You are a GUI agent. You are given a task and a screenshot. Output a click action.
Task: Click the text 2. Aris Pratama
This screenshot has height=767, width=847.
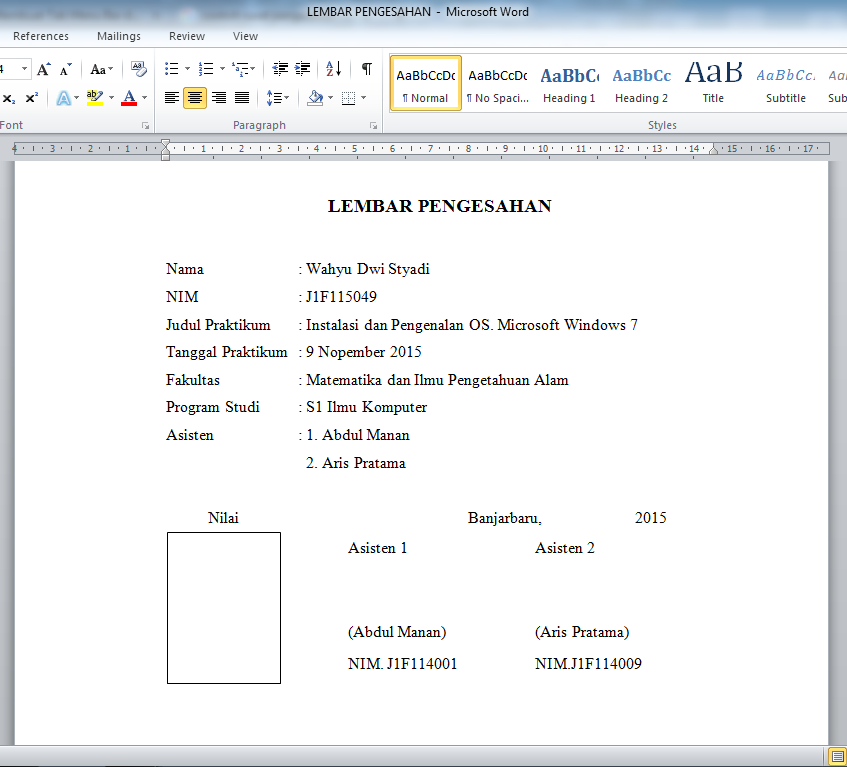pyautogui.click(x=355, y=463)
